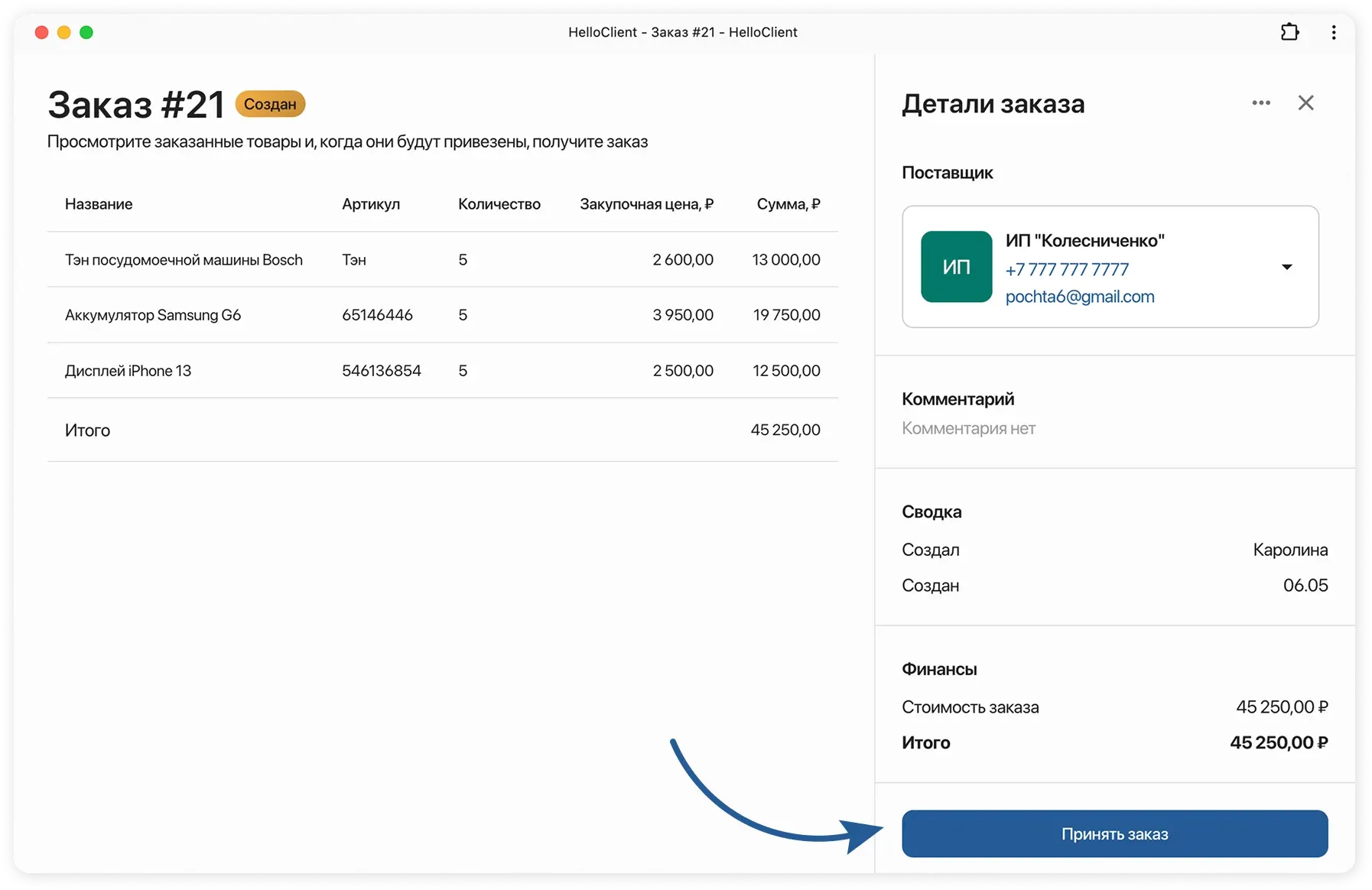The width and height of the screenshot is (1372, 890).
Task: Open the browser extensions icon
Action: [1290, 32]
